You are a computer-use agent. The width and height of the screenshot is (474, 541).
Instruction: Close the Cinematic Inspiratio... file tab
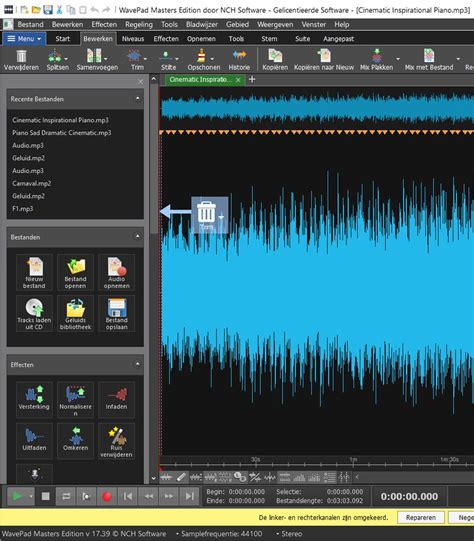(238, 80)
